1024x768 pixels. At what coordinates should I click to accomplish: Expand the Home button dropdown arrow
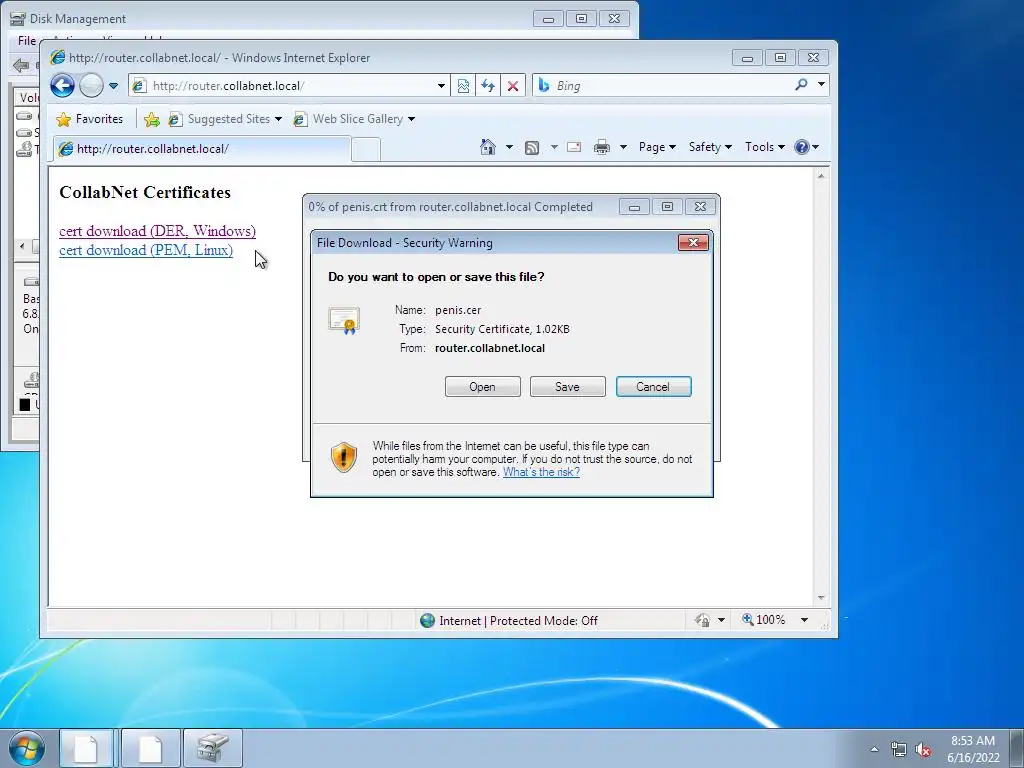[509, 147]
